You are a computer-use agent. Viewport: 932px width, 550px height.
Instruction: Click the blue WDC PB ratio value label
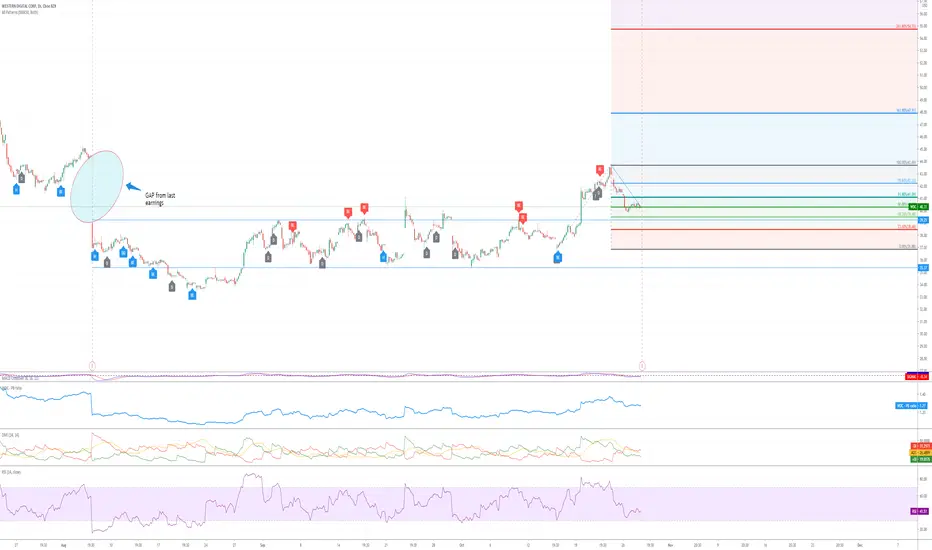pyautogui.click(x=912, y=406)
